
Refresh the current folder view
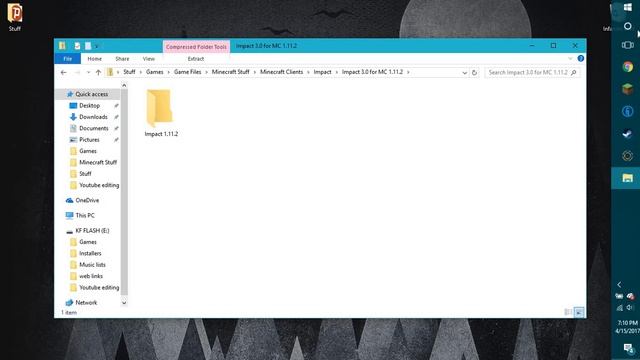pyautogui.click(x=474, y=73)
